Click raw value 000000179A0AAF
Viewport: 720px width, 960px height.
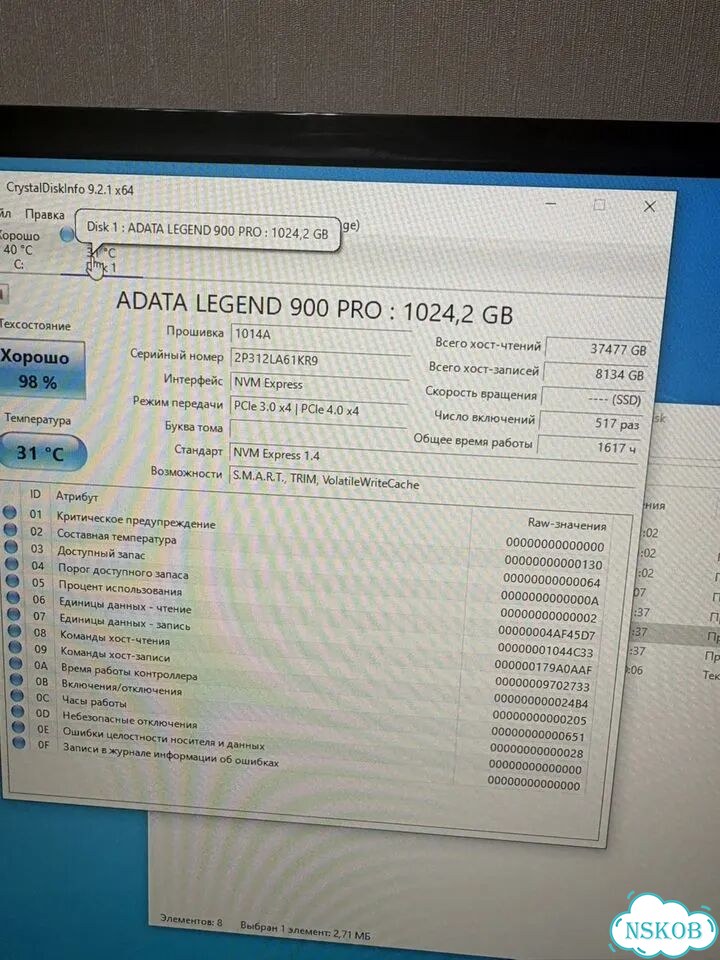(544, 667)
